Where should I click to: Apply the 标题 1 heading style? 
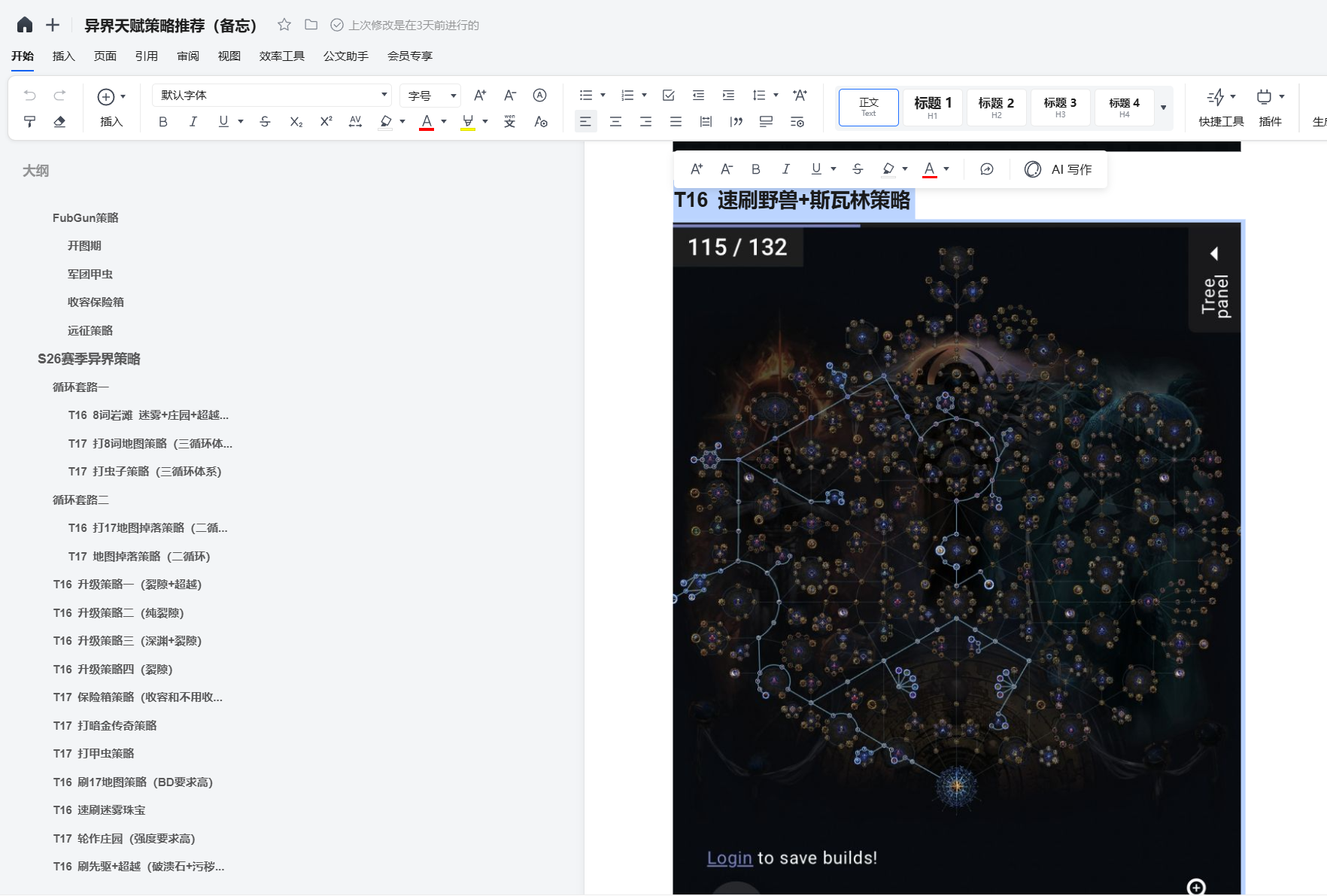pos(932,107)
